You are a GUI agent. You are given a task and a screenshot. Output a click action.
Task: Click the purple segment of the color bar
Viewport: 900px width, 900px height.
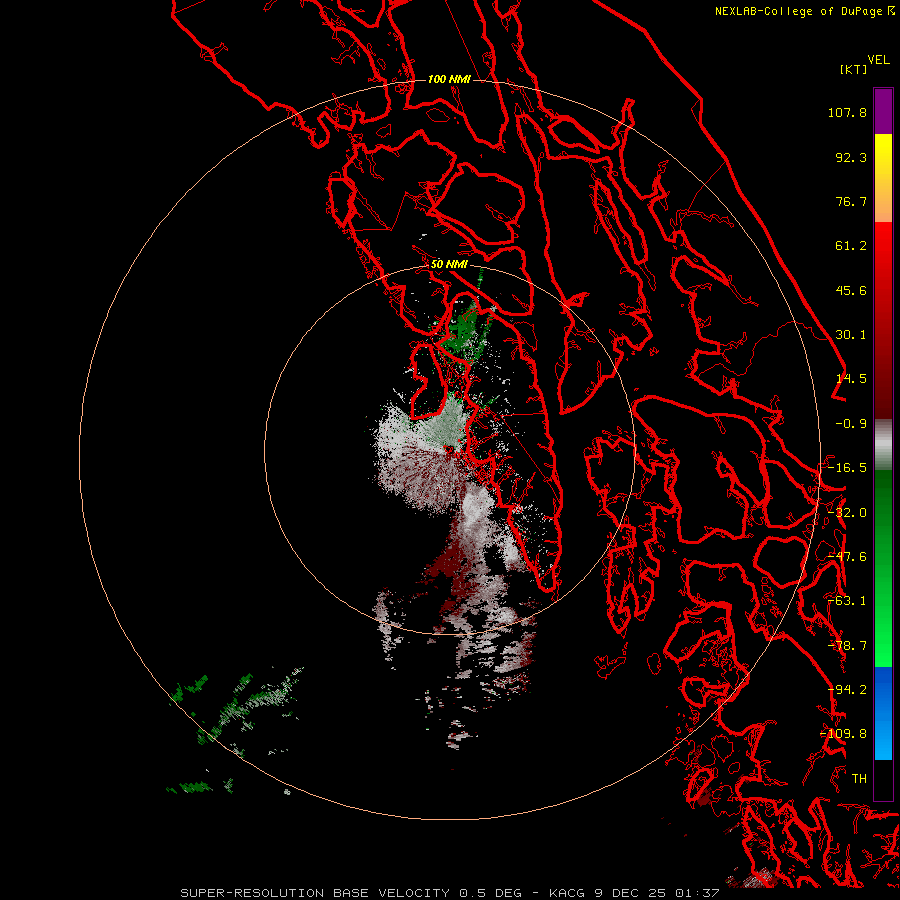pos(883,111)
